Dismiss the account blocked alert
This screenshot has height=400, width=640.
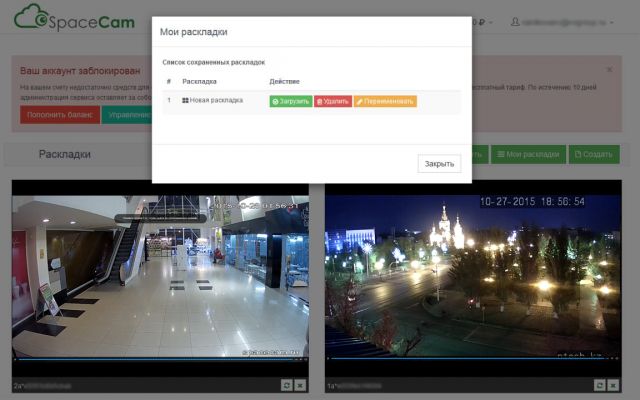click(x=609, y=70)
